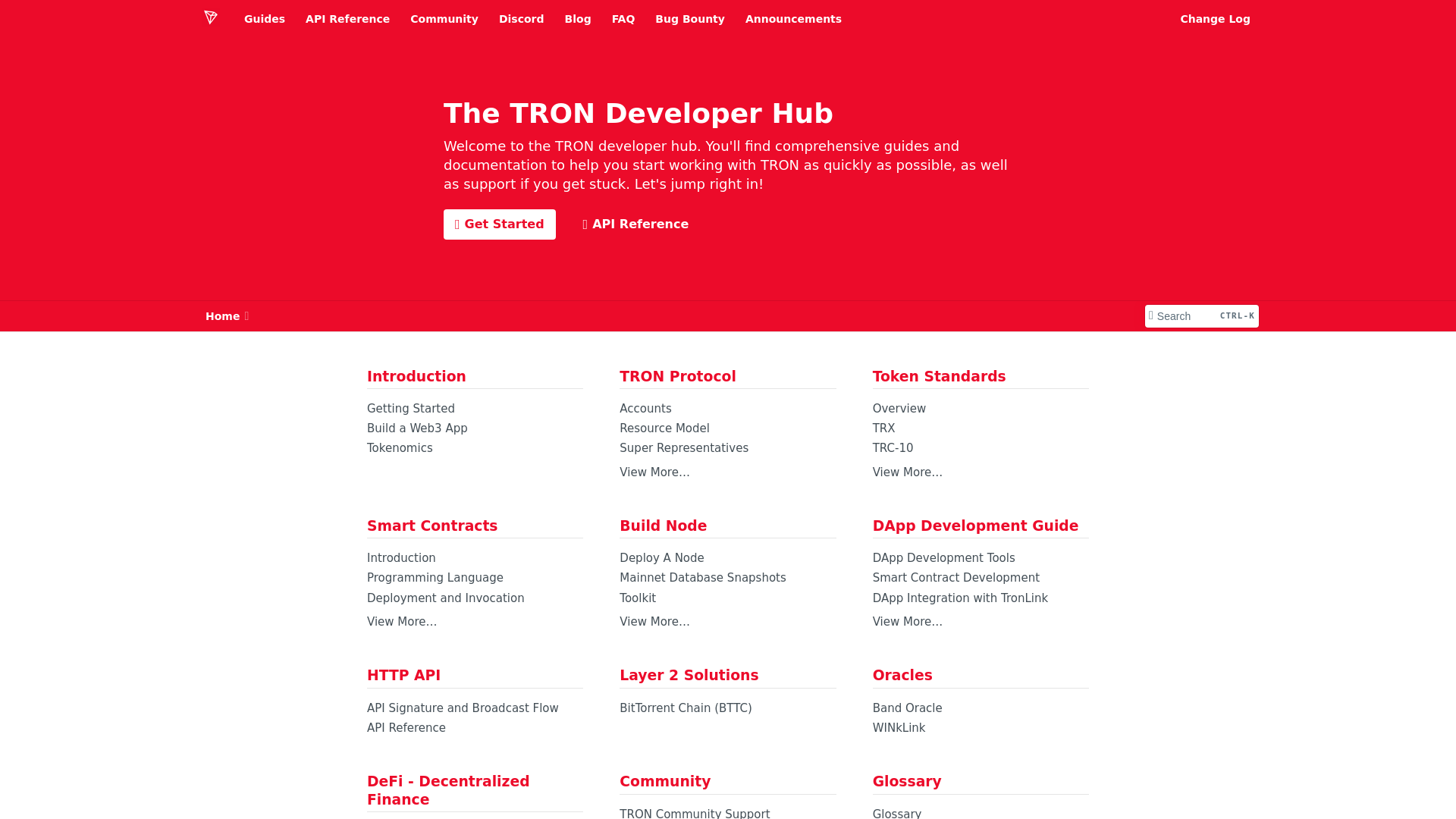Screen dimensions: 1456x819
Task: Open BitTorrent Chain (BTTC) page
Action: point(686,708)
